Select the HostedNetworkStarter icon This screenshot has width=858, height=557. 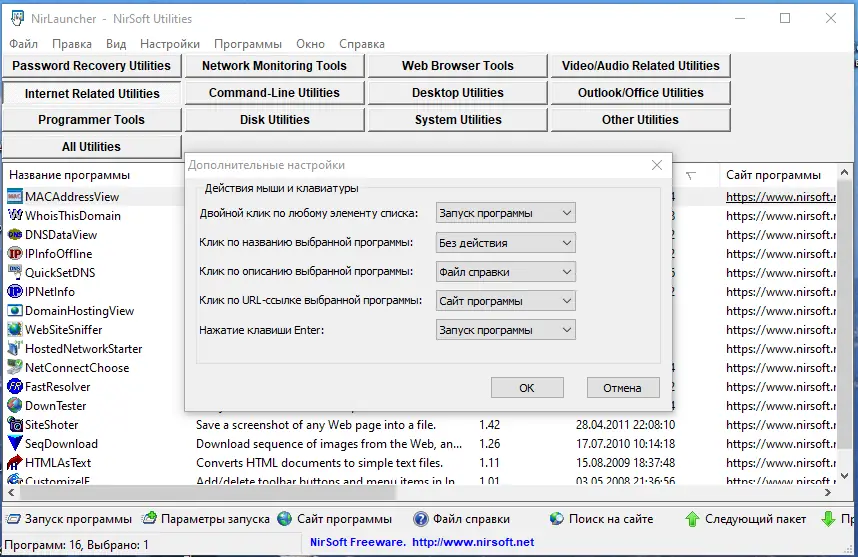point(15,349)
